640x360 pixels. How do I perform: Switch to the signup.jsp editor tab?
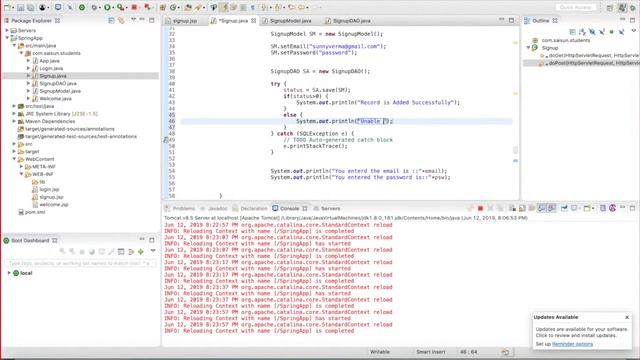[184, 20]
